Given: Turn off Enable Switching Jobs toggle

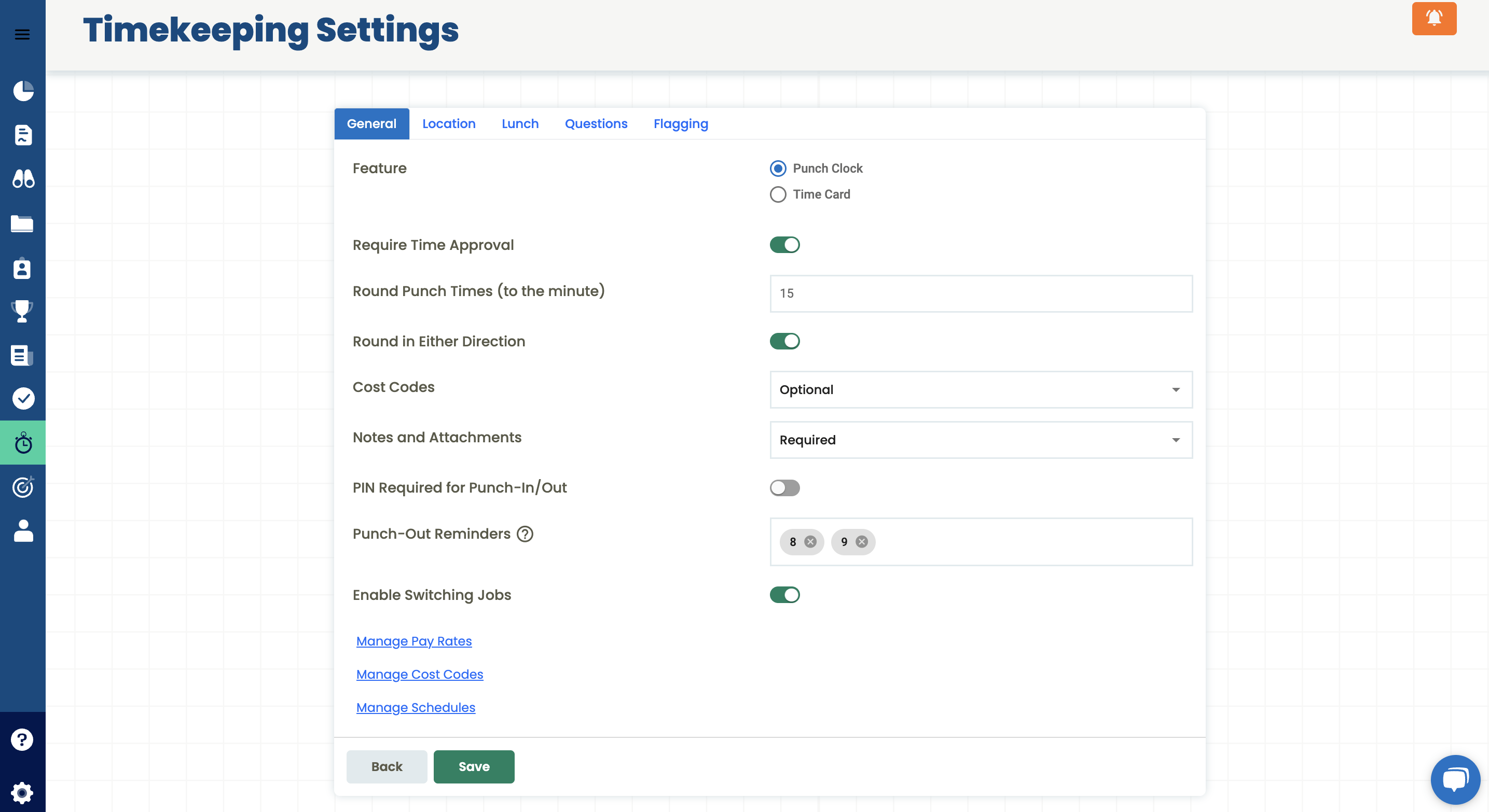Looking at the screenshot, I should click(784, 595).
